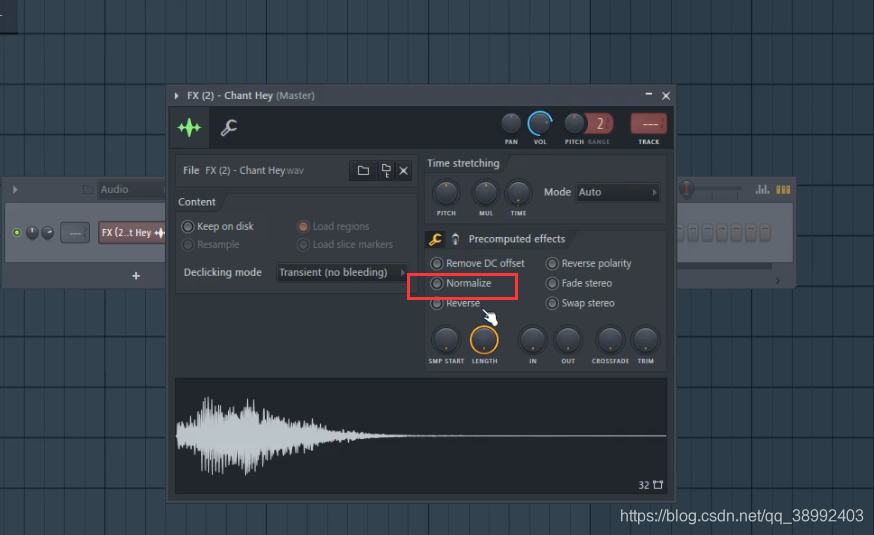Toggle Load slice markers option
The width and height of the screenshot is (874, 535).
coord(345,245)
